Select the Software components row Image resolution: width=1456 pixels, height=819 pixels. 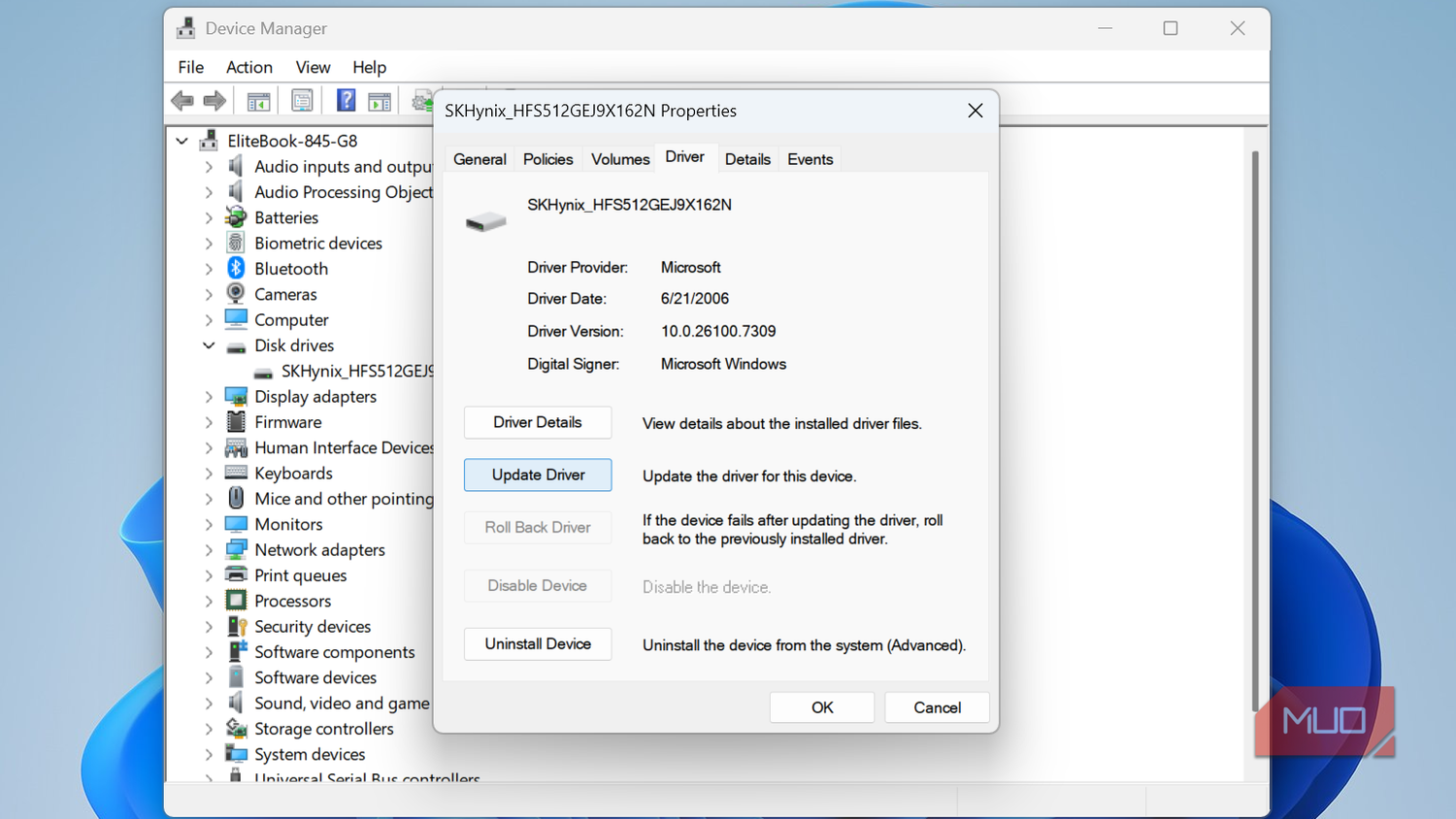tap(320, 652)
